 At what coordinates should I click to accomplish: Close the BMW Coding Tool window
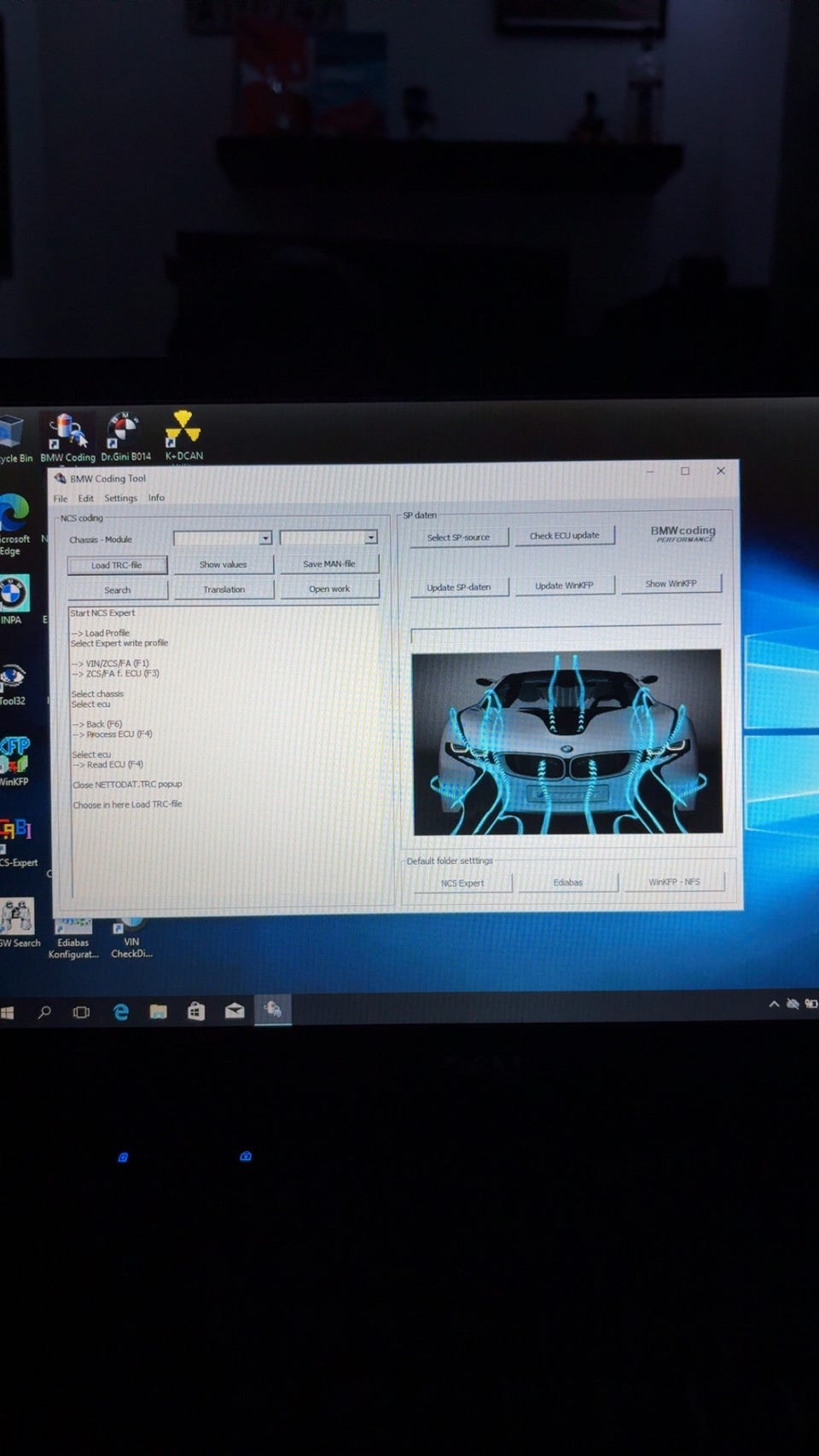pos(721,470)
